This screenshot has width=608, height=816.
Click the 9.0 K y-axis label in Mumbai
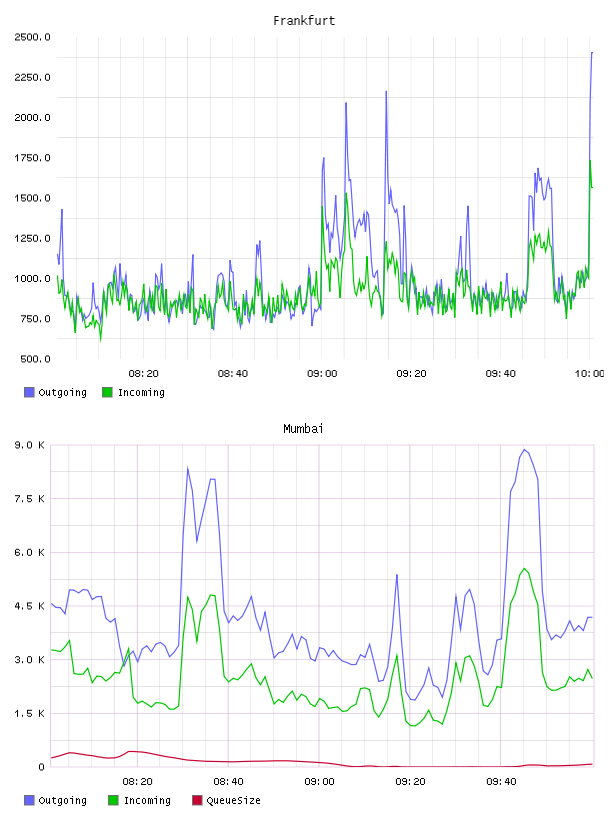point(29,445)
